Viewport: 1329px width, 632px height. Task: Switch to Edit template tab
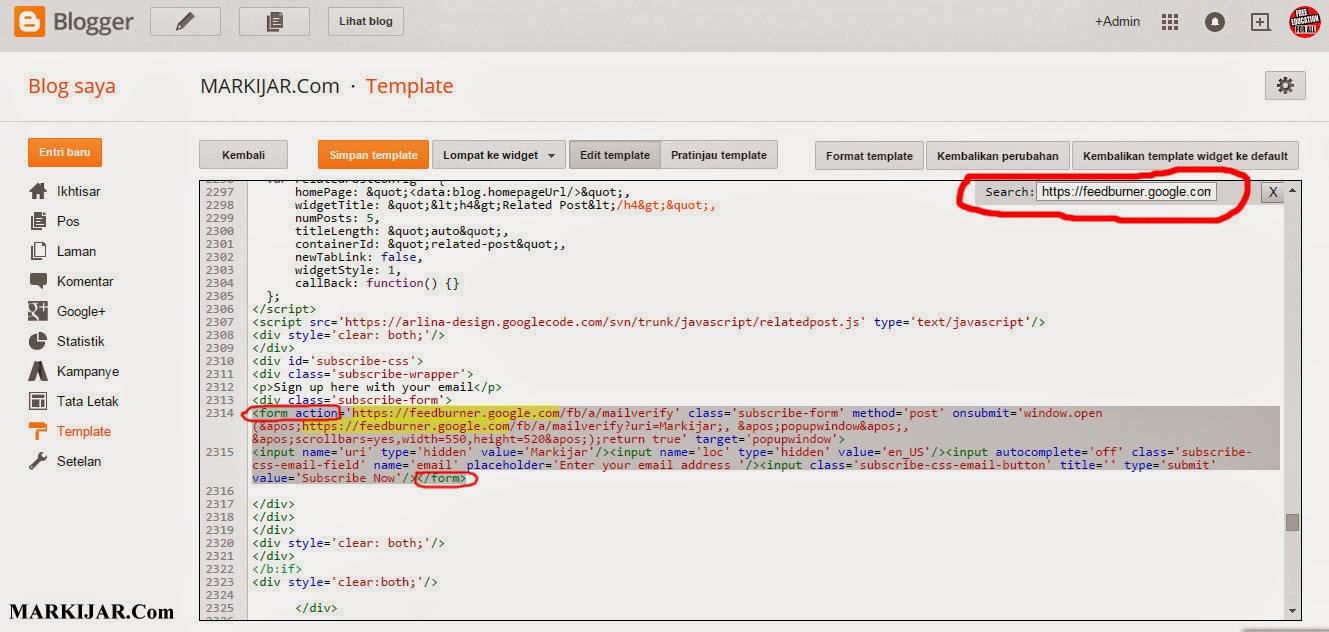pyautogui.click(x=614, y=155)
